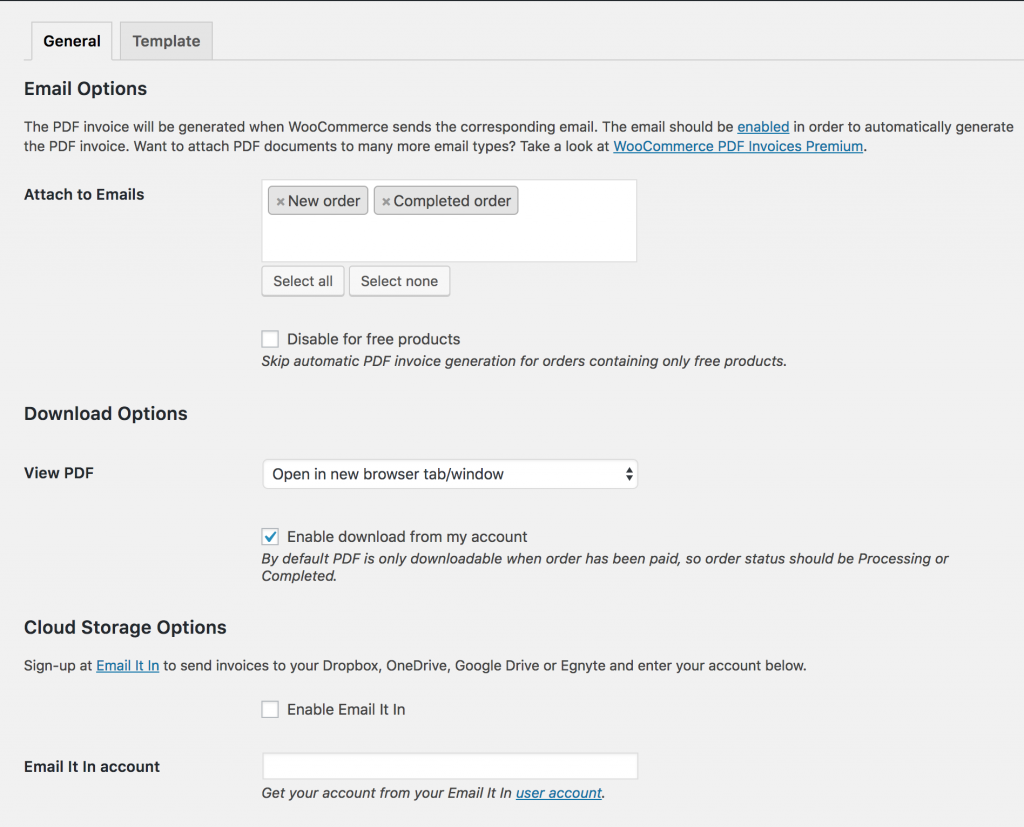Click the Select all button
1024x827 pixels.
pyautogui.click(x=303, y=281)
